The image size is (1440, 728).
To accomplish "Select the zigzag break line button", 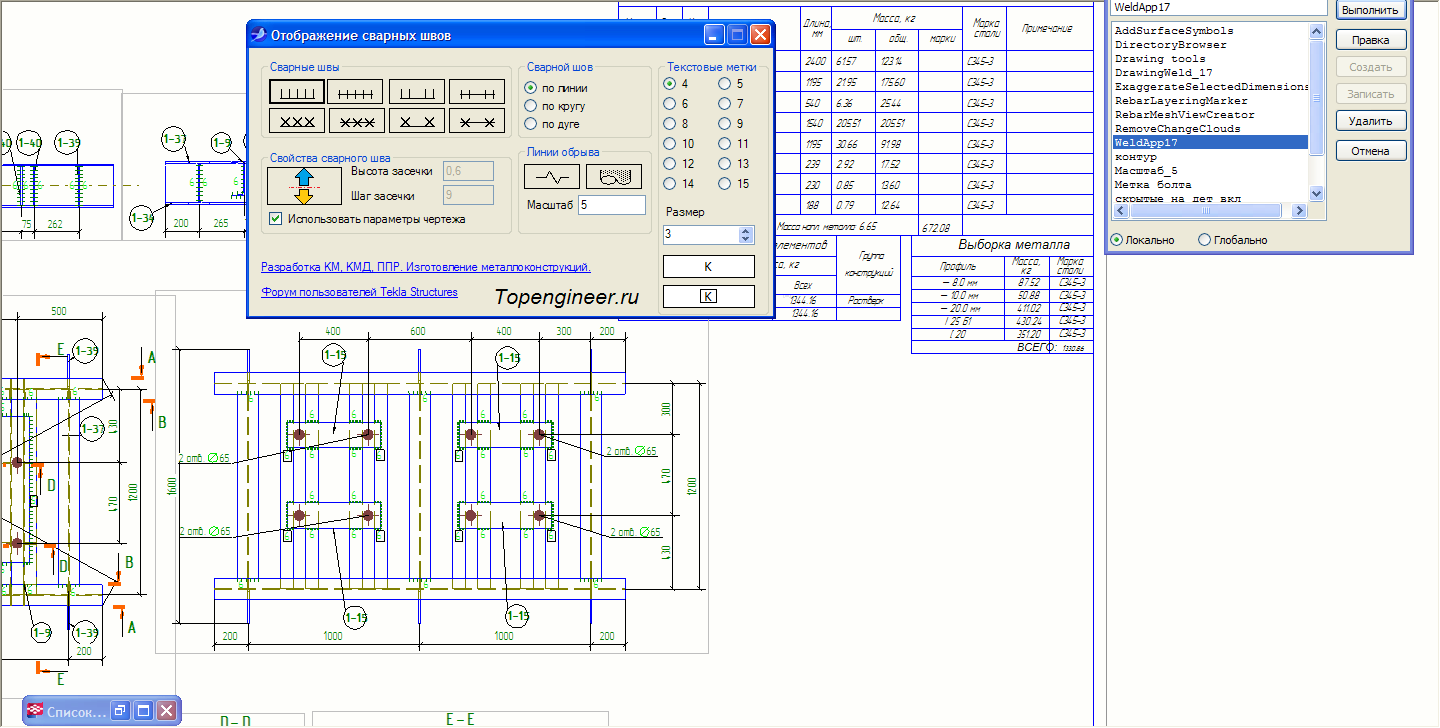I will (552, 177).
